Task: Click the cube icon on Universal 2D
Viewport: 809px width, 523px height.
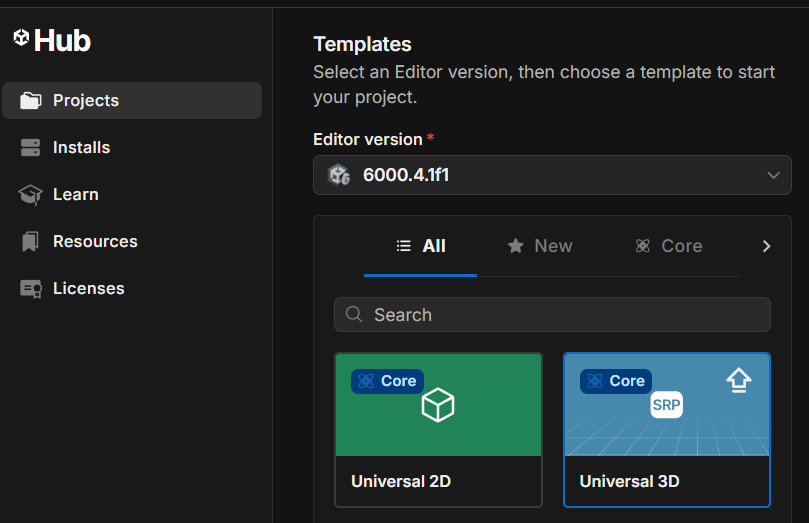Action: click(438, 405)
